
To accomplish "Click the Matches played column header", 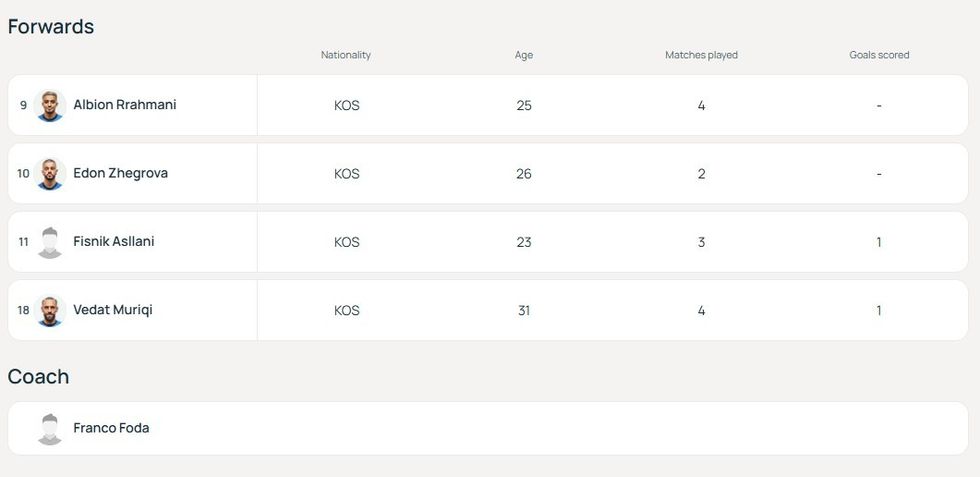I will 701,55.
